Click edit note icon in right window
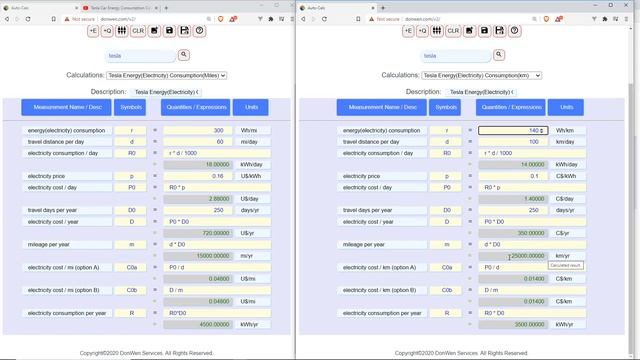The image size is (640, 360). (x=469, y=31)
